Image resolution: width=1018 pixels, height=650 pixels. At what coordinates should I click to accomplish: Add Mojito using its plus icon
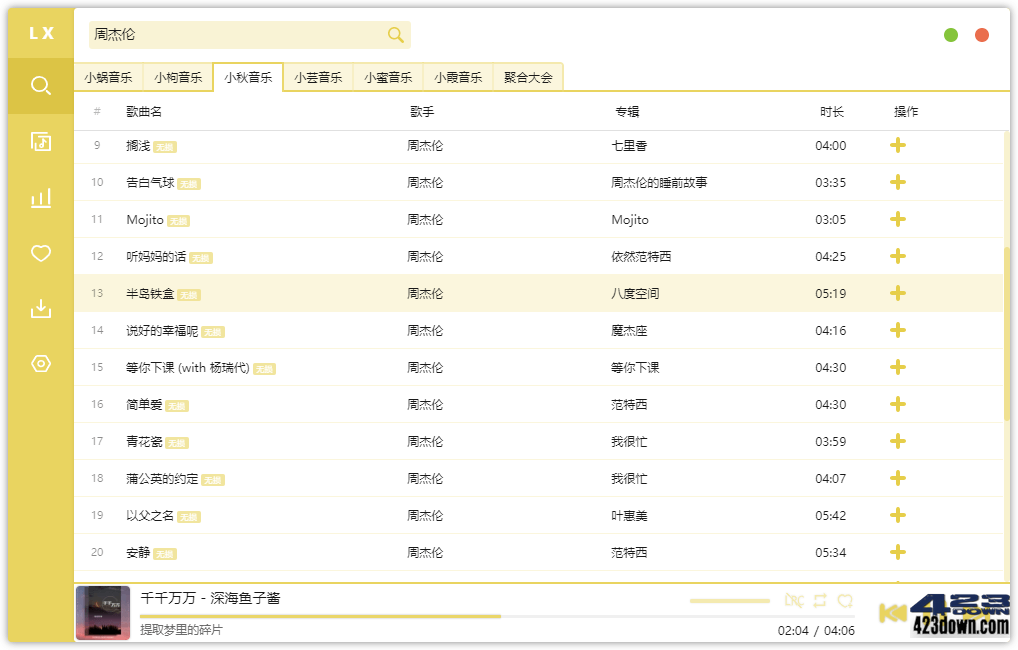pyautogui.click(x=897, y=219)
